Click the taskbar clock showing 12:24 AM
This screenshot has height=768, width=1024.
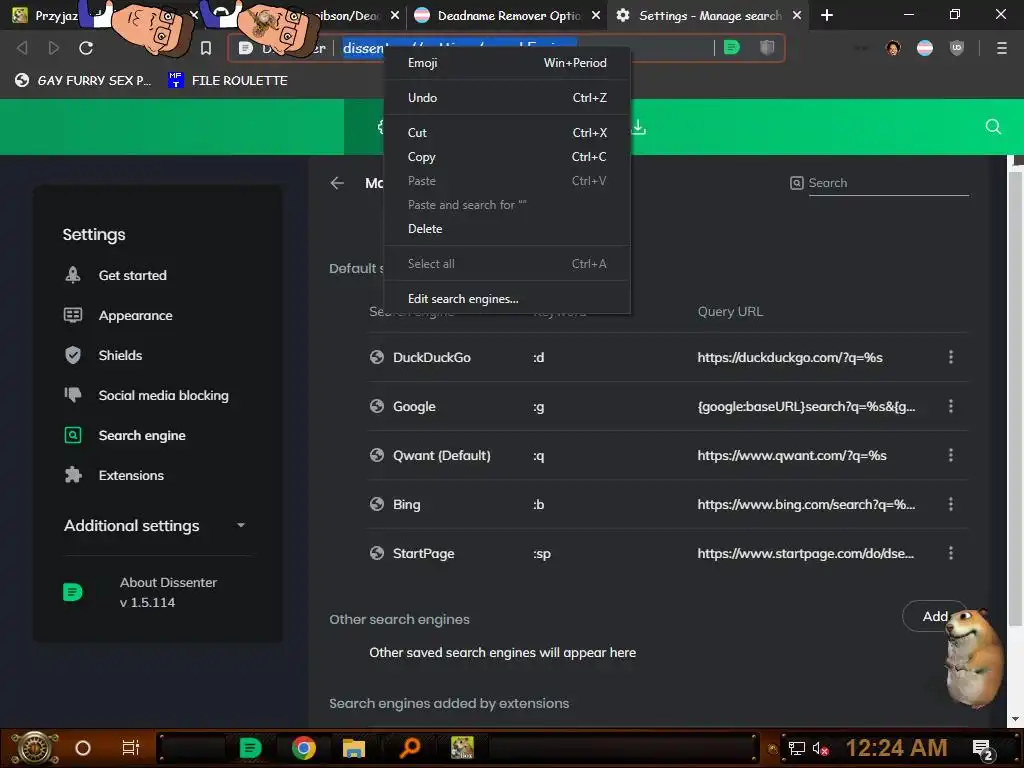click(896, 748)
